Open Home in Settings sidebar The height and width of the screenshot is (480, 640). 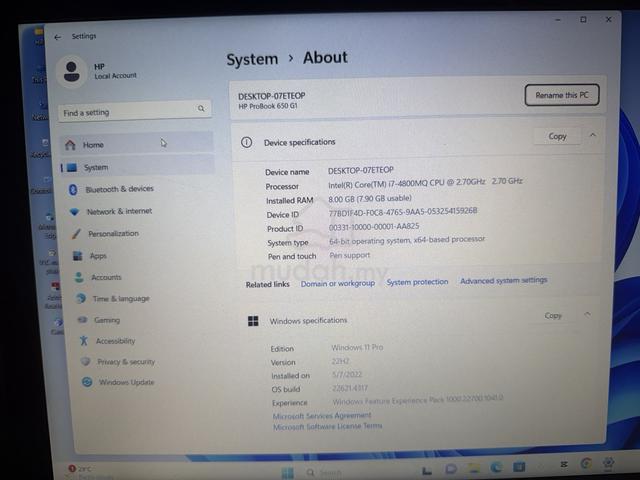[137, 144]
